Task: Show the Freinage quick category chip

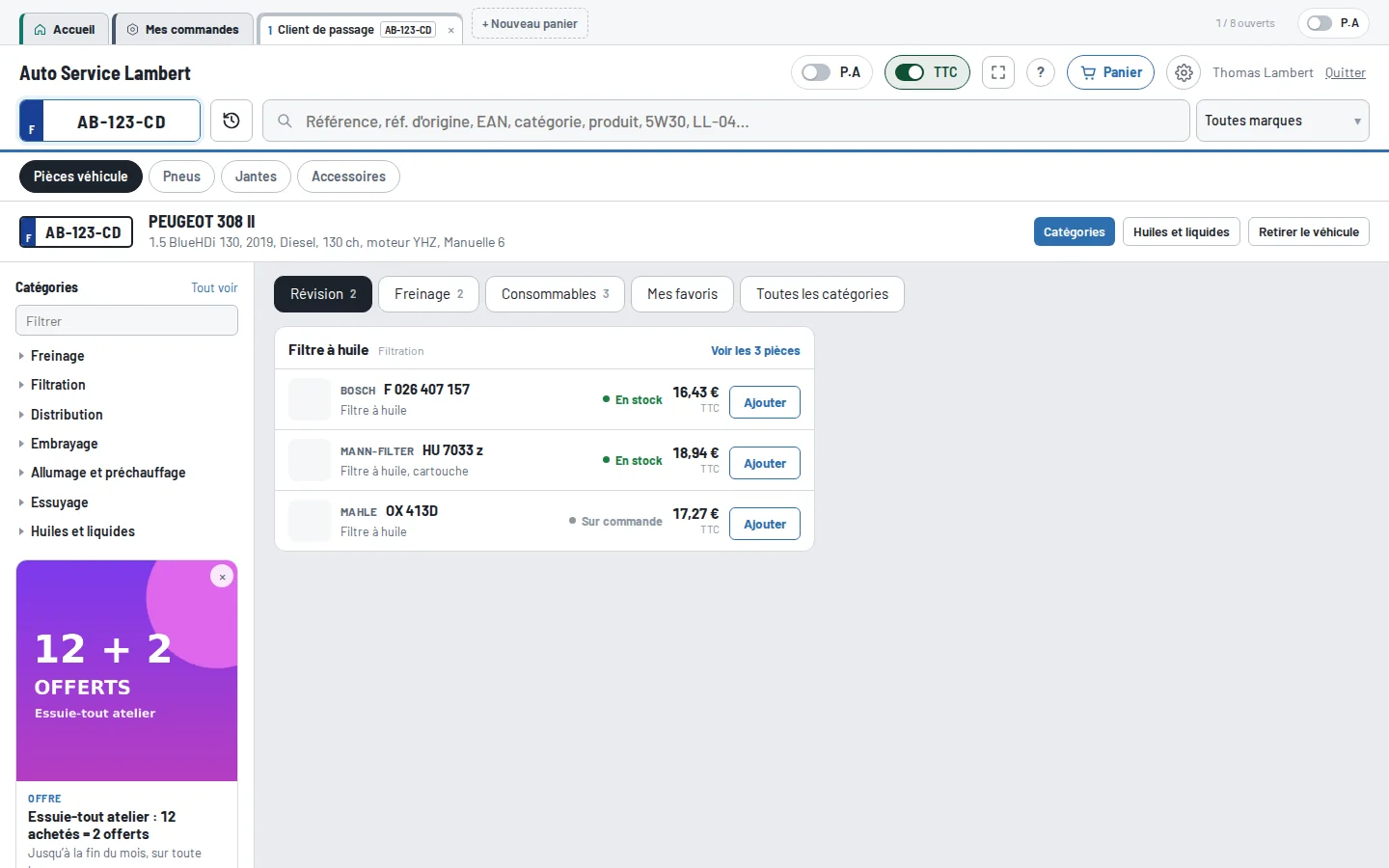Action: click(428, 294)
